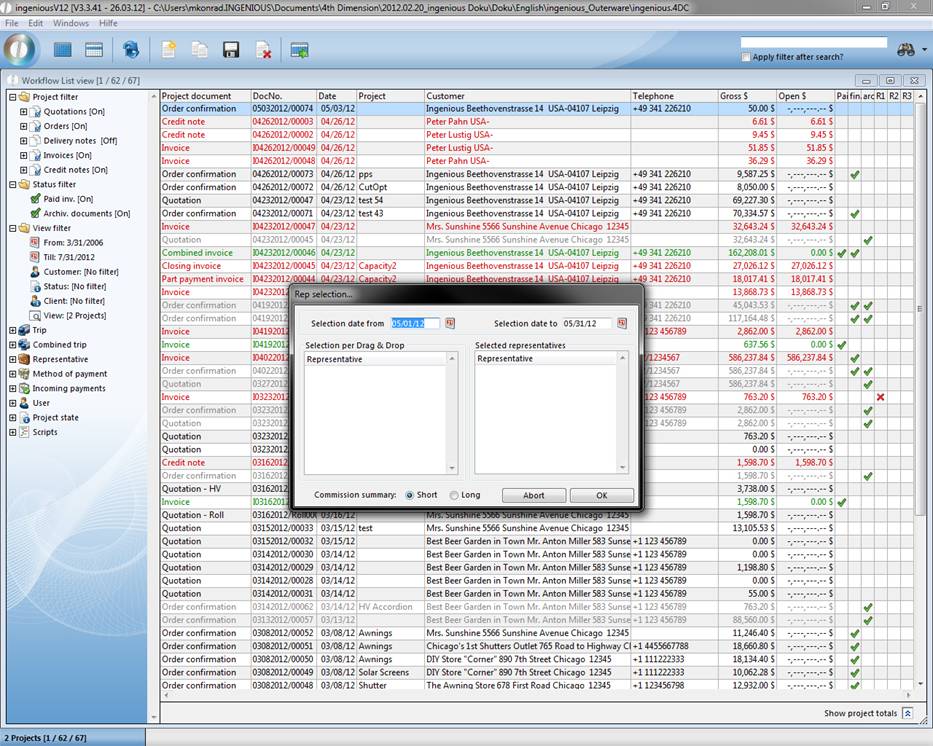The image size is (933, 746).
Task: Click the delete document icon with red X
Action: [263, 50]
